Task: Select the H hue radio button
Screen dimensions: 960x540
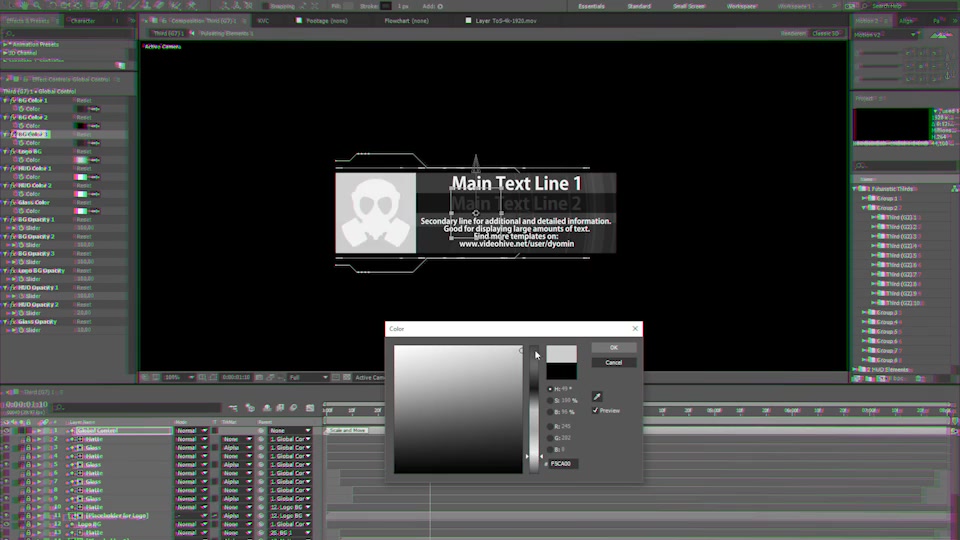Action: pyautogui.click(x=550, y=389)
